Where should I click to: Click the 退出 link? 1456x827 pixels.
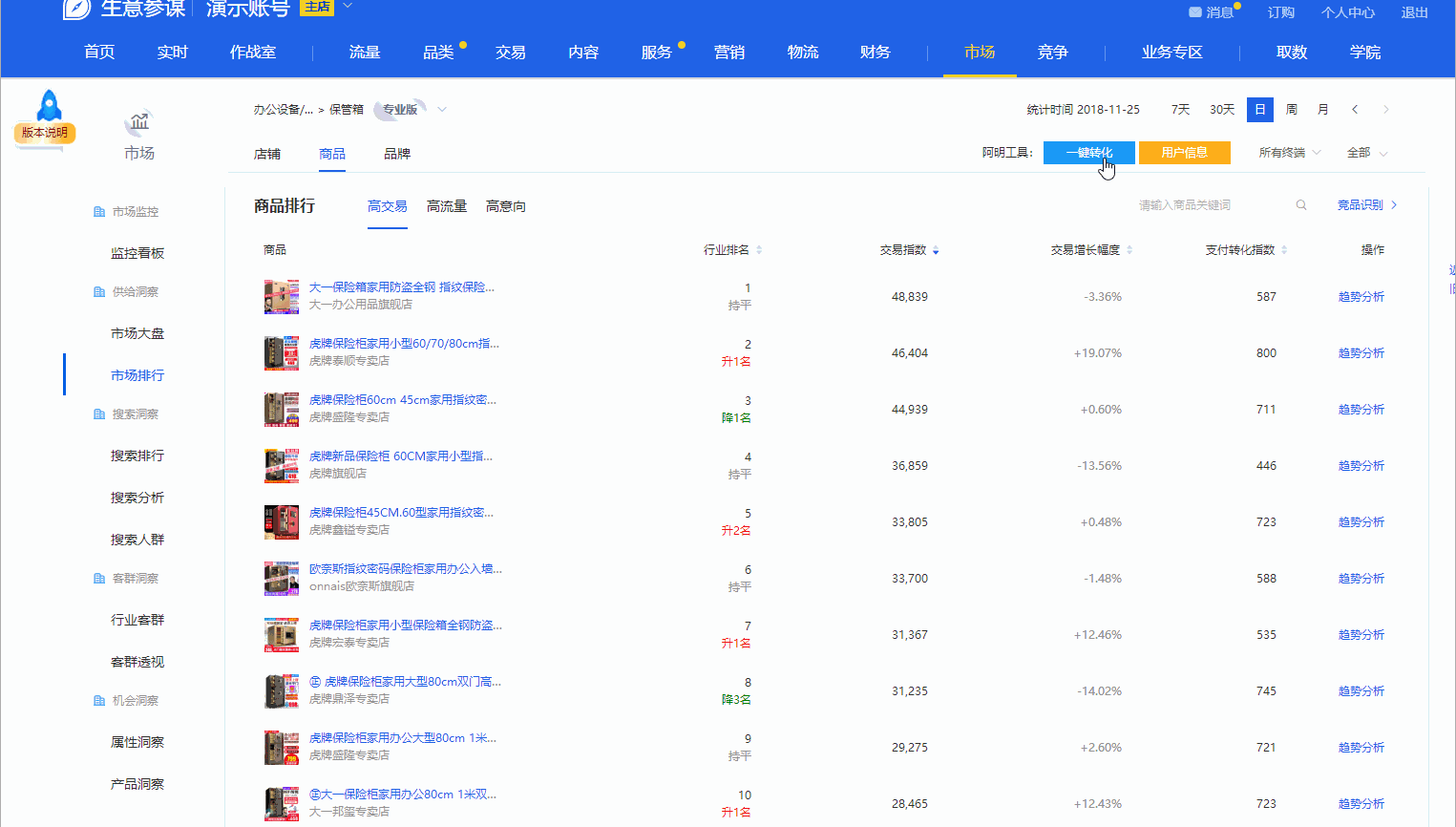[x=1415, y=12]
